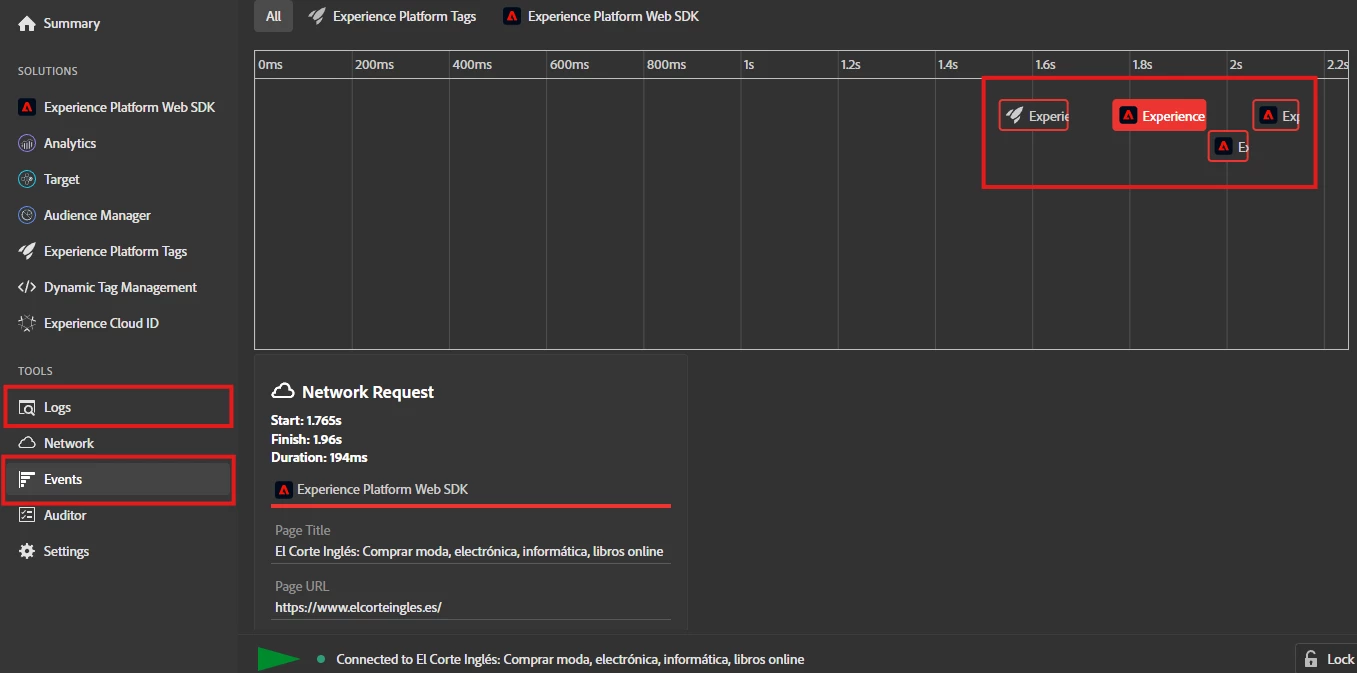Click the Network Request heading
This screenshot has height=673, width=1357.
point(368,392)
